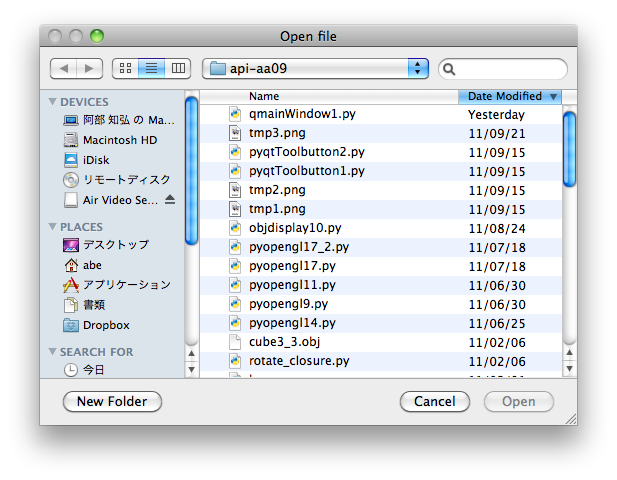The image size is (617, 480).
Task: Select the pyopengl17.py file icon
Action: (x=235, y=266)
